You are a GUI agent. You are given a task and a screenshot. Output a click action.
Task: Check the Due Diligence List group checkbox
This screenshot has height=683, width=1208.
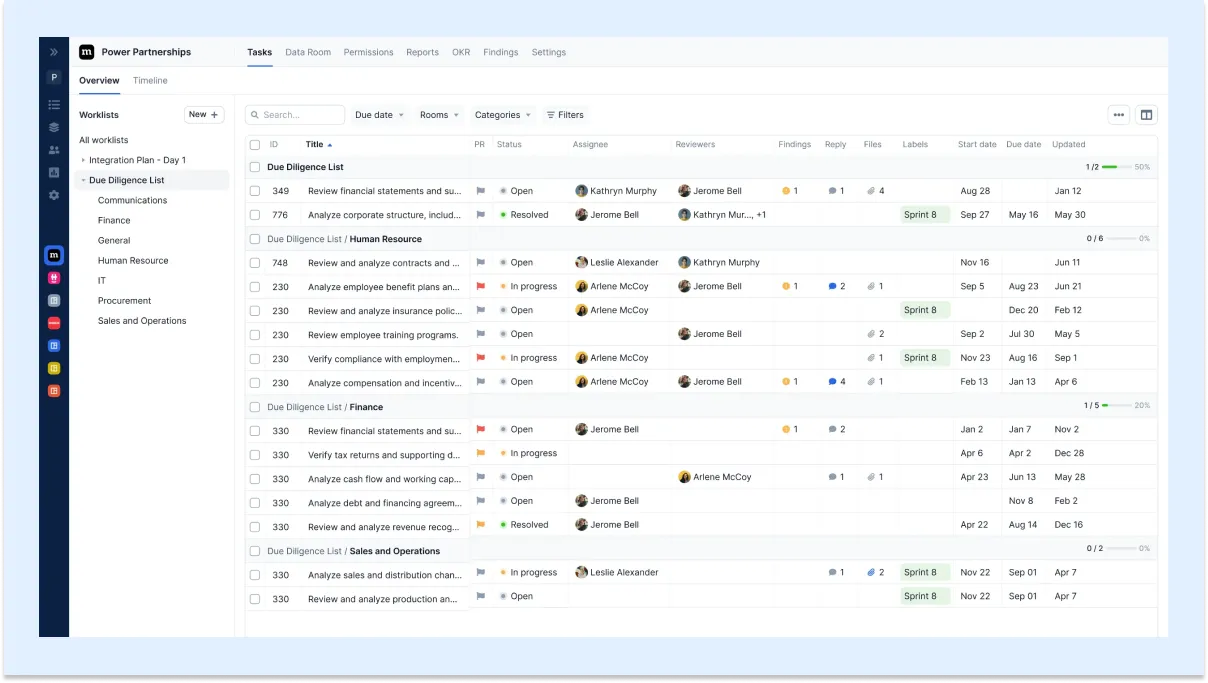click(x=255, y=167)
